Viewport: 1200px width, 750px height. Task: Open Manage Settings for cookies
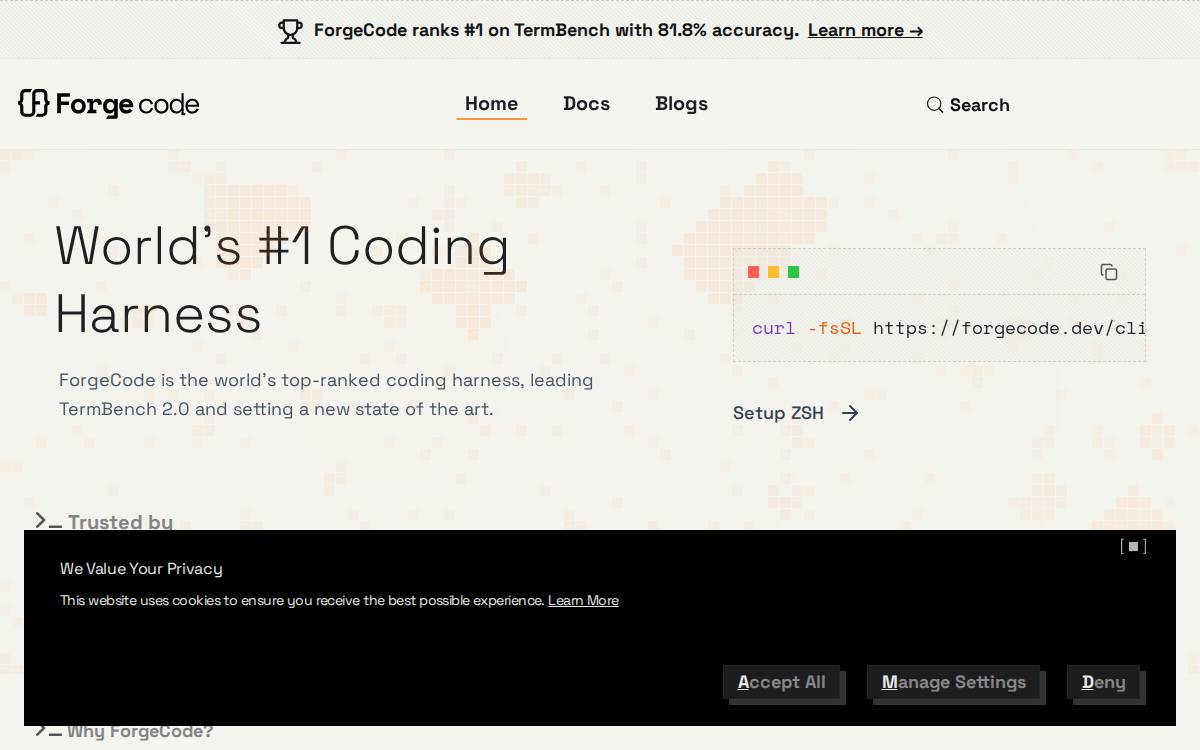point(954,682)
